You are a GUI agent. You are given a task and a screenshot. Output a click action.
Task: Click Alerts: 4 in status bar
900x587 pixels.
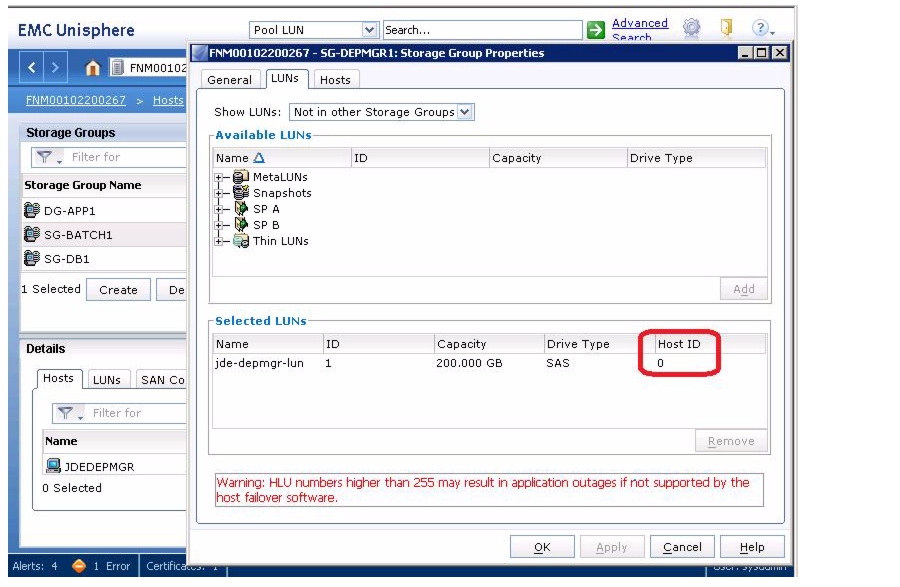[35, 566]
